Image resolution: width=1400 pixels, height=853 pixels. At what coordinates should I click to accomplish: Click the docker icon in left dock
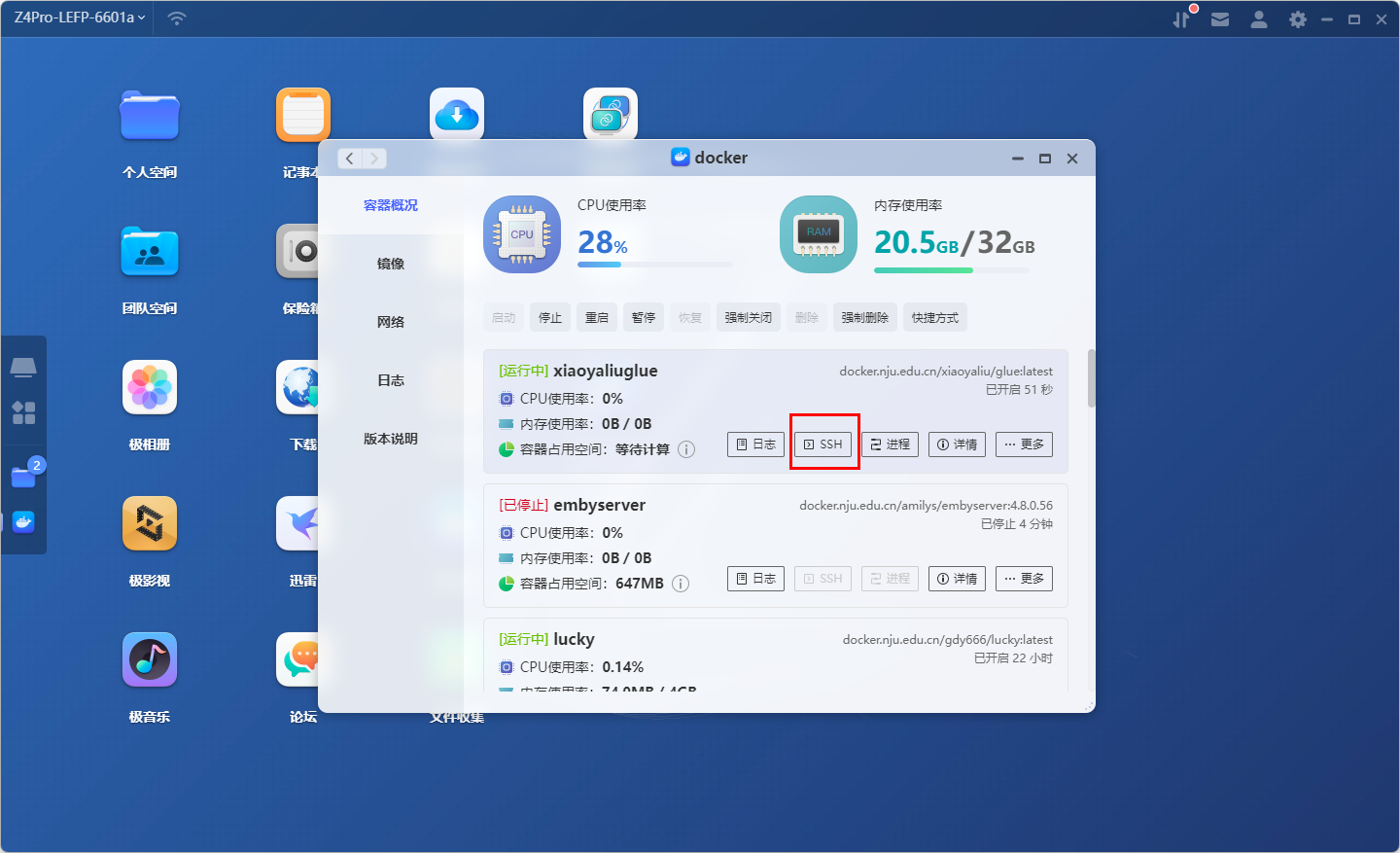coord(23,522)
